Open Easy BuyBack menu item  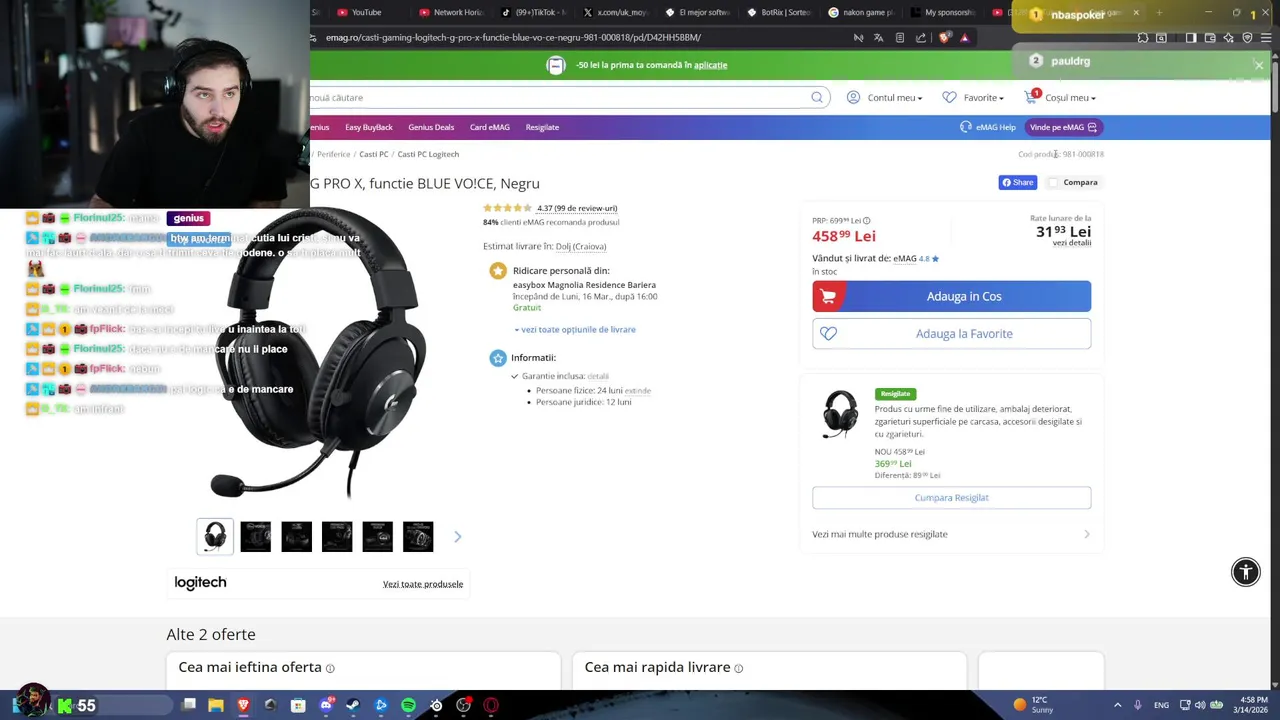pos(369,127)
